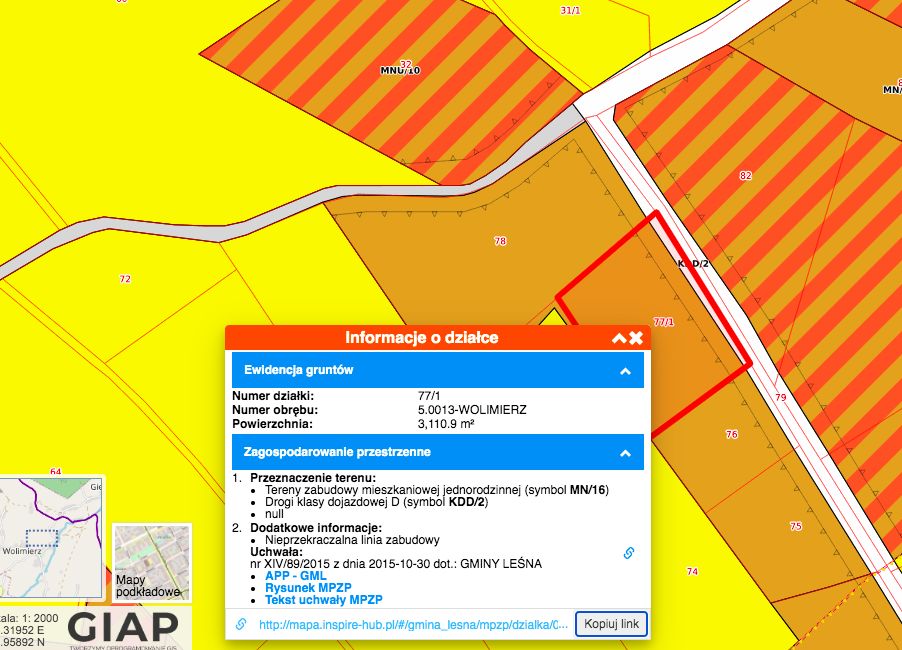Image resolution: width=902 pixels, height=650 pixels.
Task: Click road parcel label 79
Action: coord(781,397)
